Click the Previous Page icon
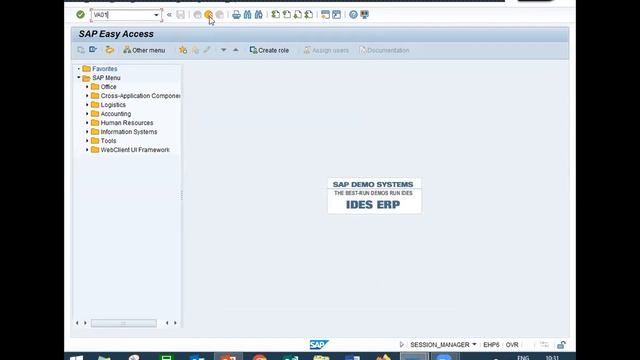640x360 pixels. tap(287, 15)
